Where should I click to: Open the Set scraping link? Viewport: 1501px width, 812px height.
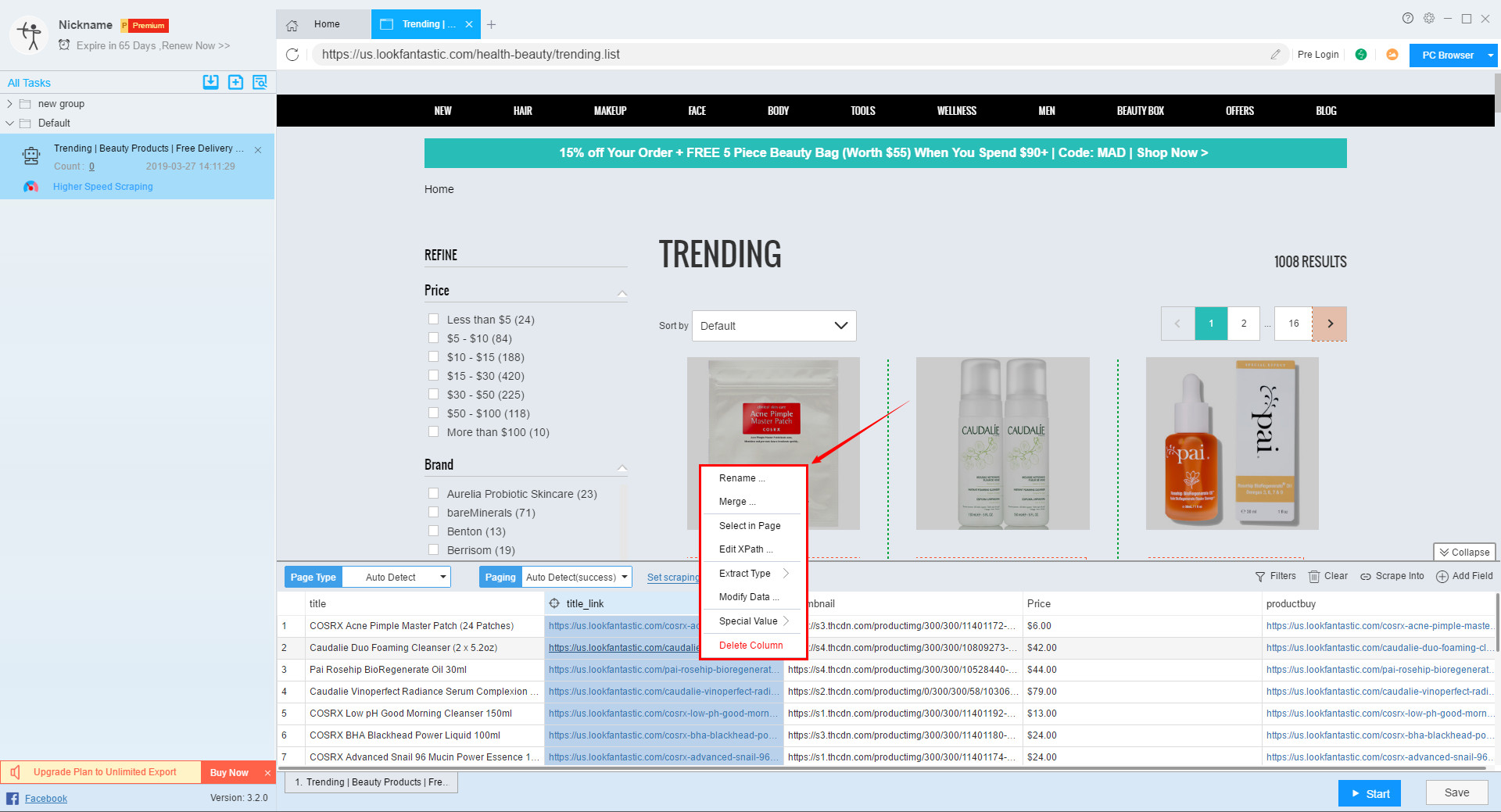673,578
